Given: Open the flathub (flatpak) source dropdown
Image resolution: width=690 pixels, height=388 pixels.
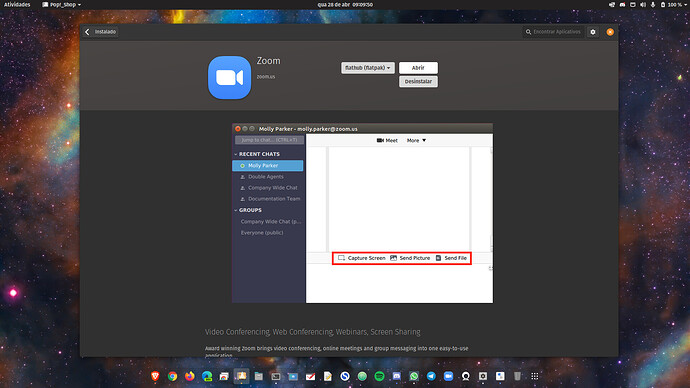Looking at the screenshot, I should 368,68.
